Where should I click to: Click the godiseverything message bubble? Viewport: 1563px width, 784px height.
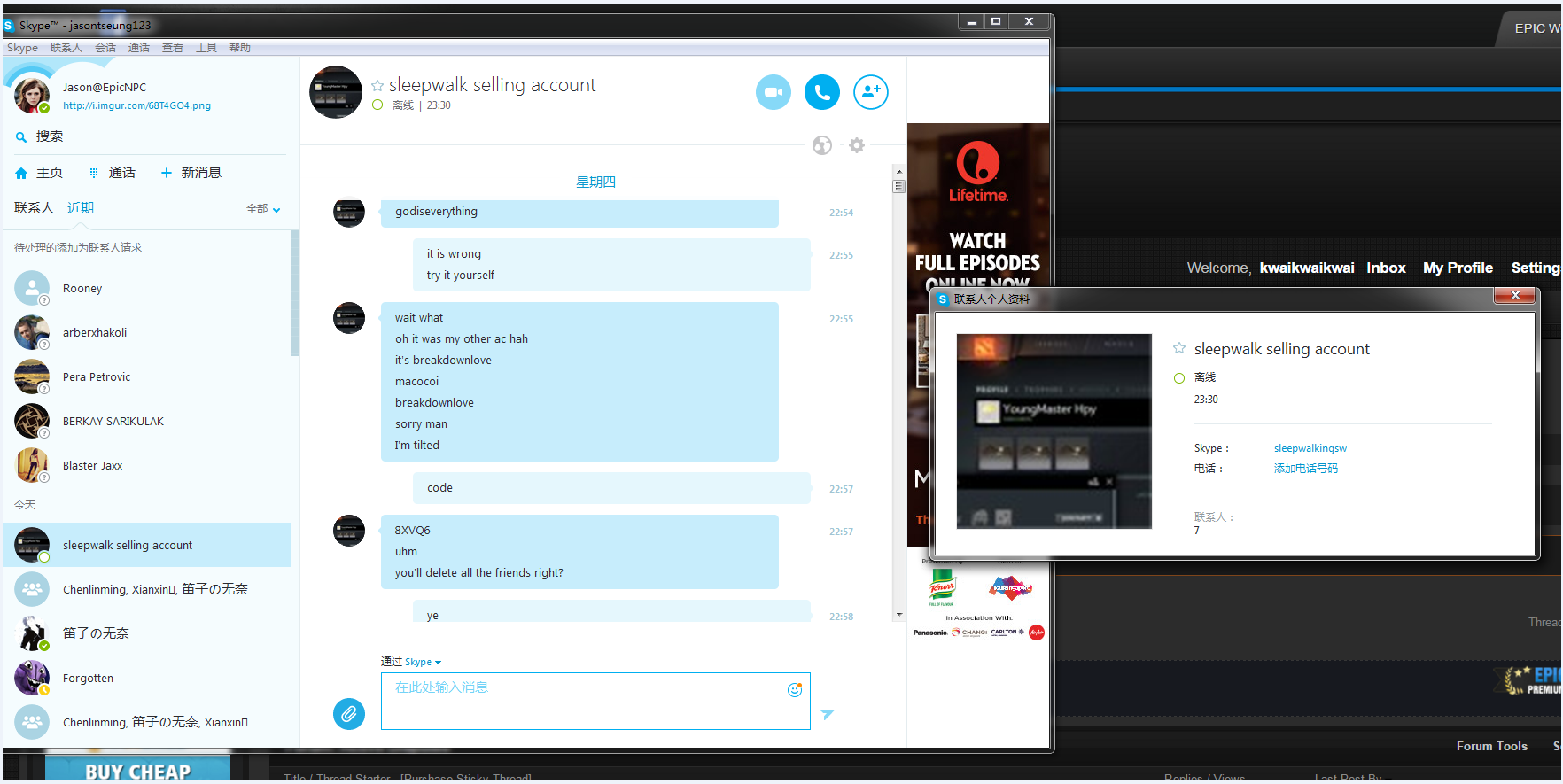[579, 213]
